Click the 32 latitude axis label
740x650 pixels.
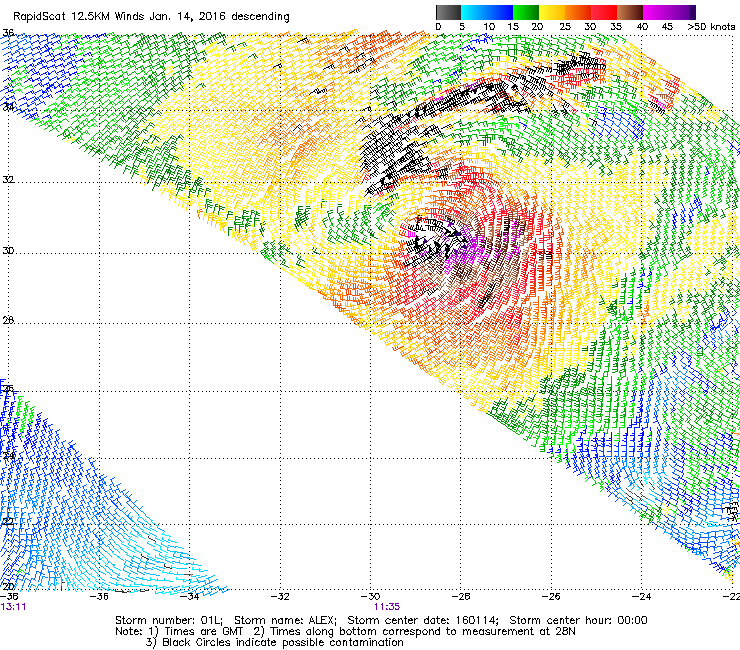point(8,180)
